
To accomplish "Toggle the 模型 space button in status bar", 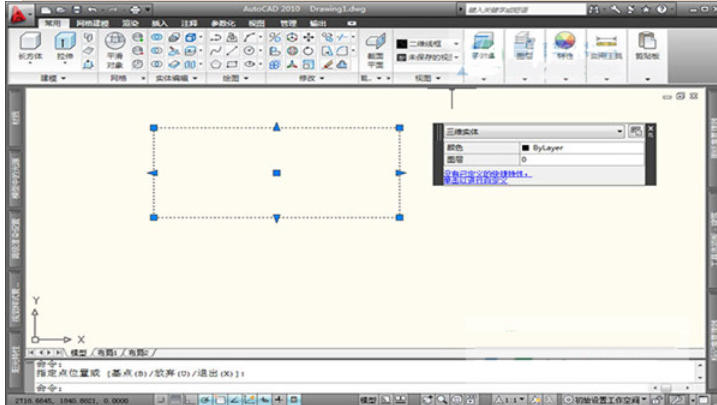I will pos(367,398).
